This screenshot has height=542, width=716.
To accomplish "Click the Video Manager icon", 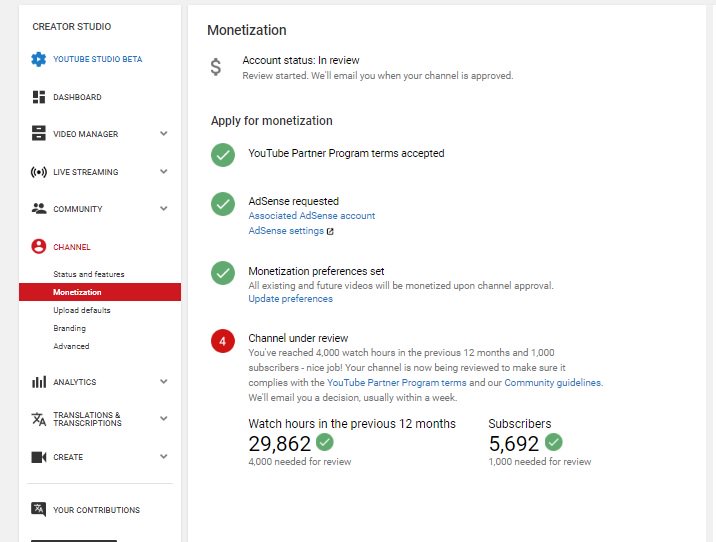I will (x=39, y=133).
